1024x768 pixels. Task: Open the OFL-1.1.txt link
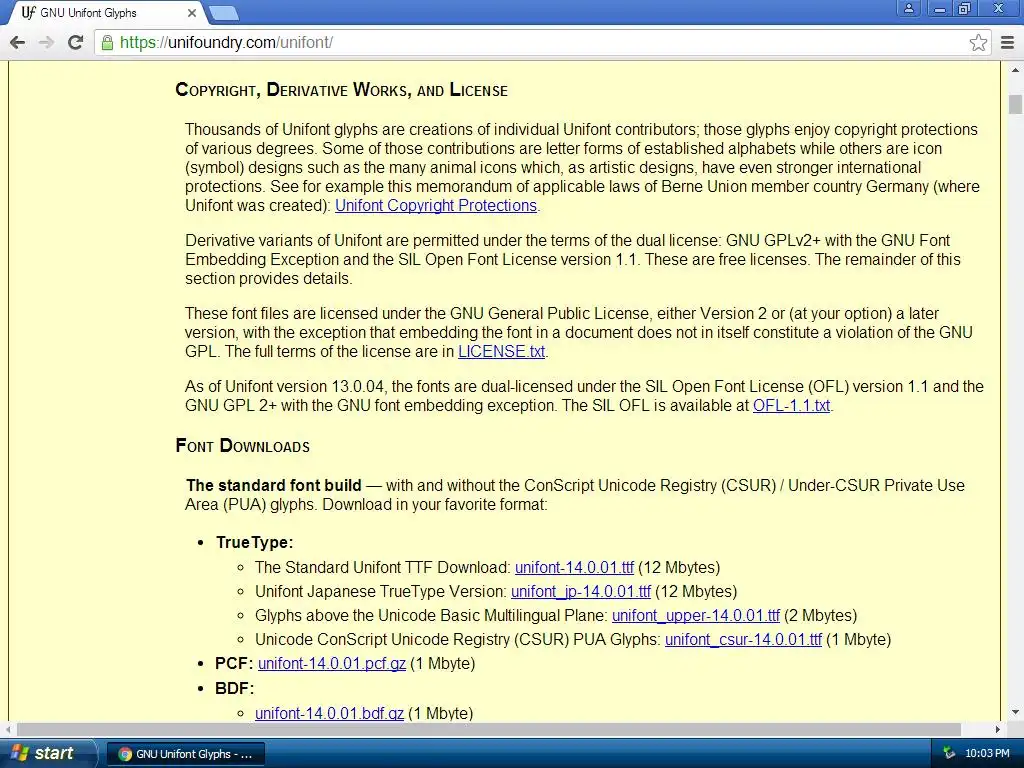click(792, 406)
